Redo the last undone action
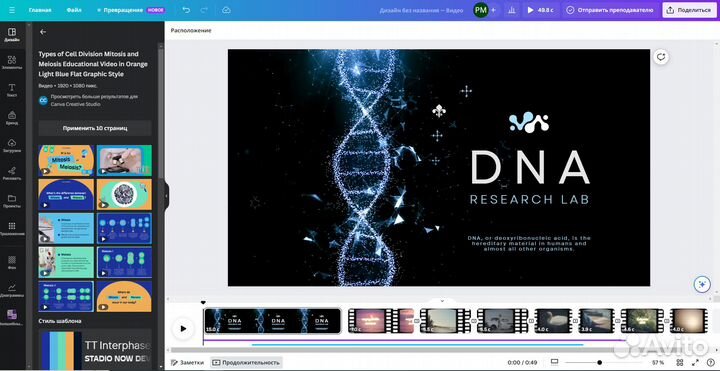 coord(204,10)
